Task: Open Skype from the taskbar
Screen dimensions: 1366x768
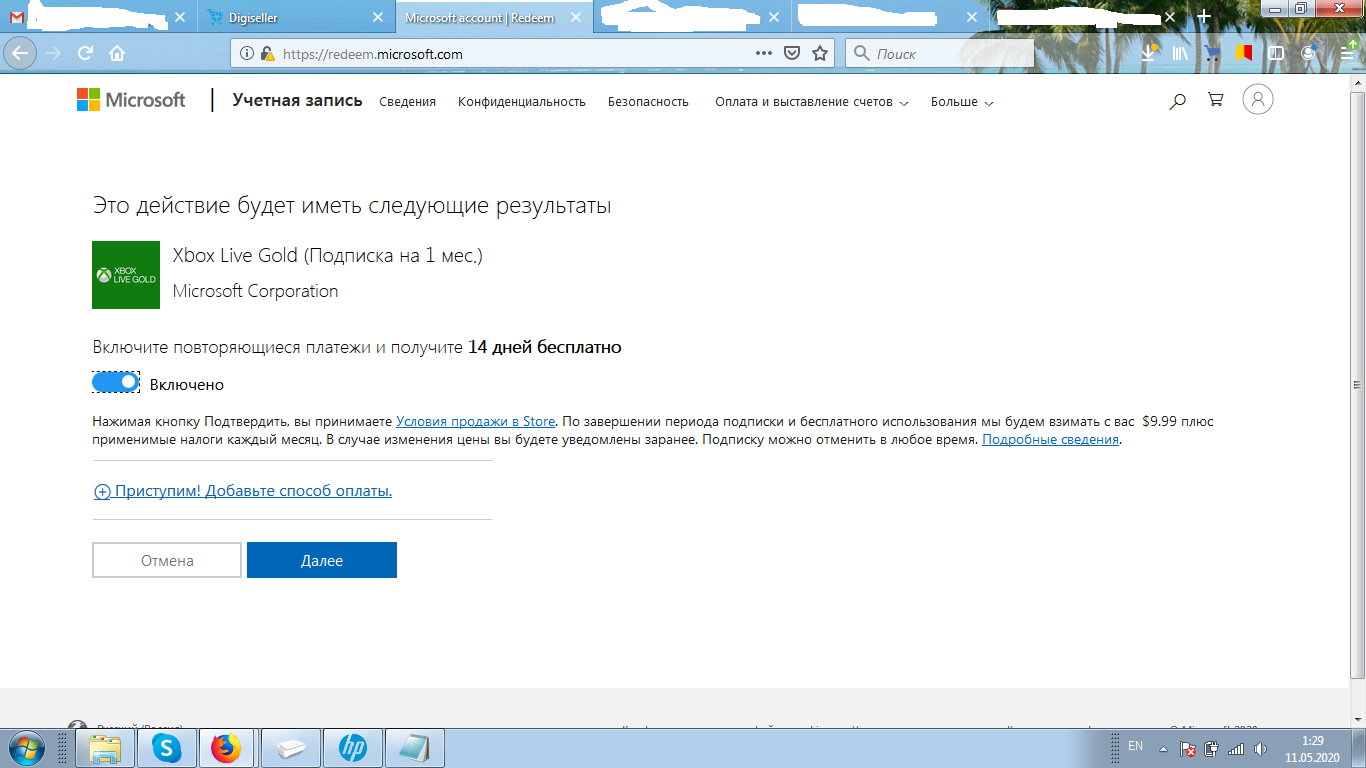Action: tap(167, 748)
